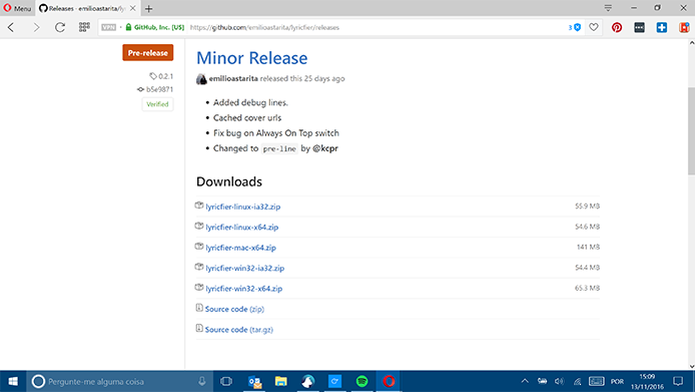Download lyricfier-mac-x64.zip
This screenshot has width=695, height=392.
point(241,247)
